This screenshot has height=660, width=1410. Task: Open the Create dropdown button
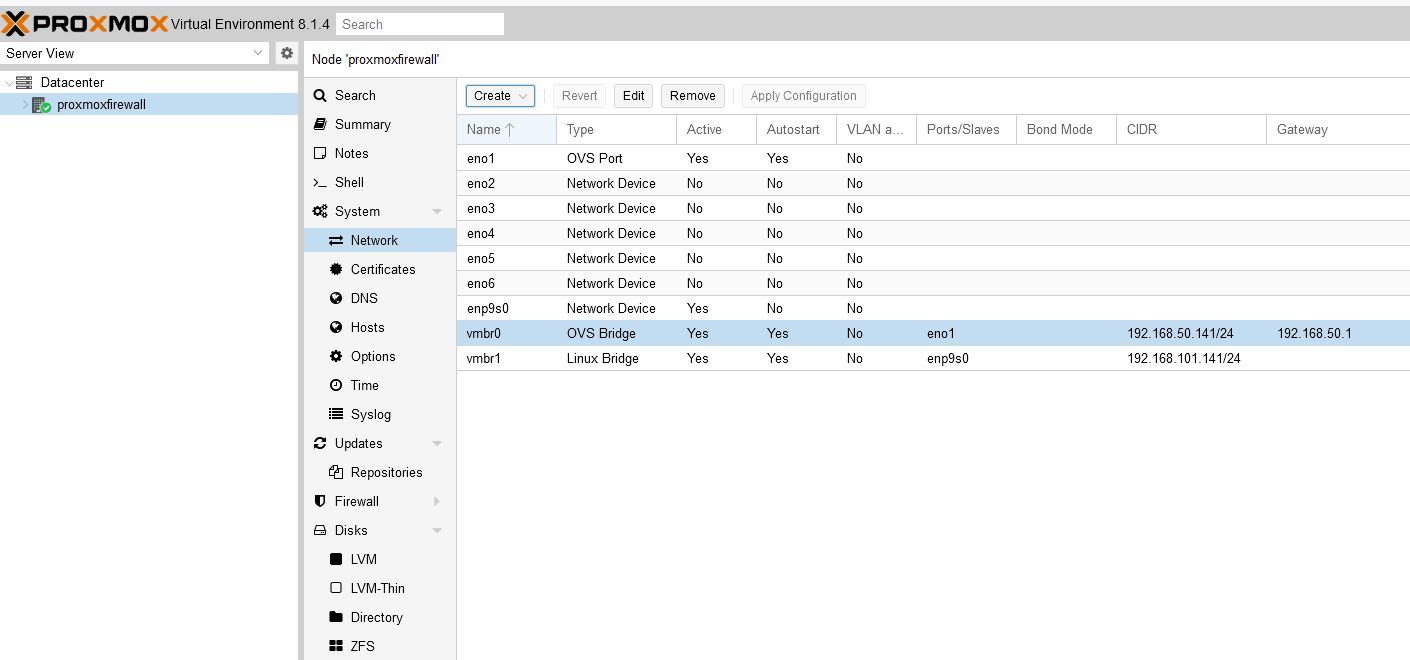(x=500, y=96)
